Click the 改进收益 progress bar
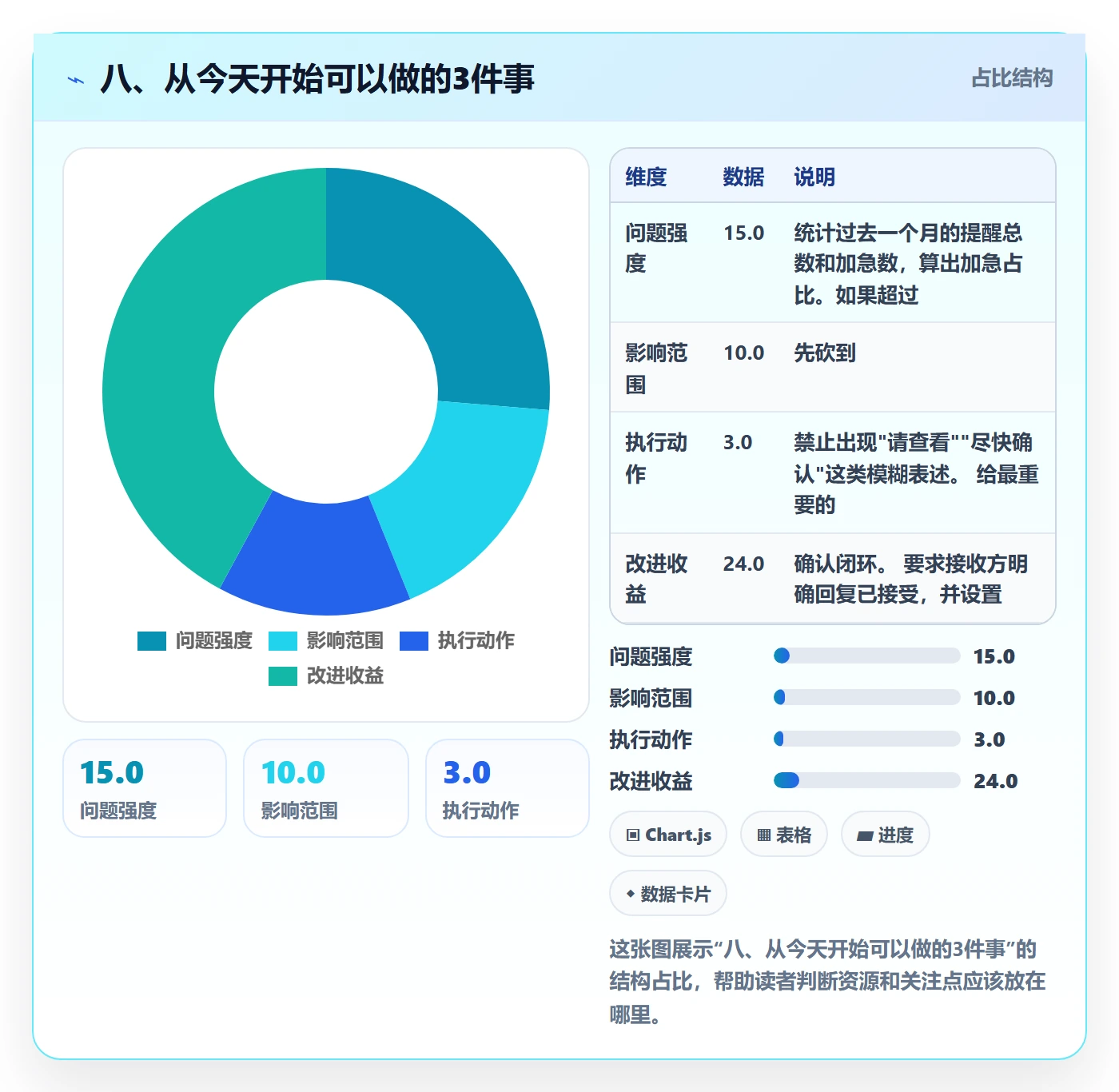 point(866,780)
